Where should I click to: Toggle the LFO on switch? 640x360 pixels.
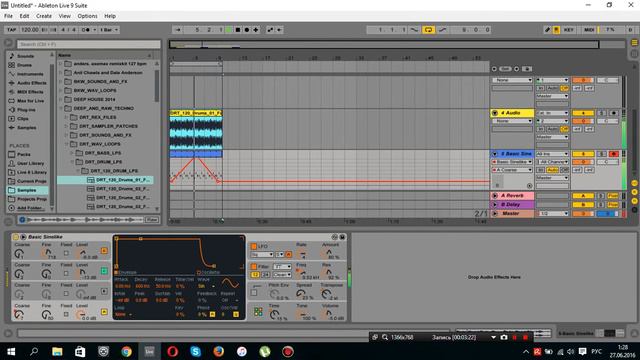254,246
